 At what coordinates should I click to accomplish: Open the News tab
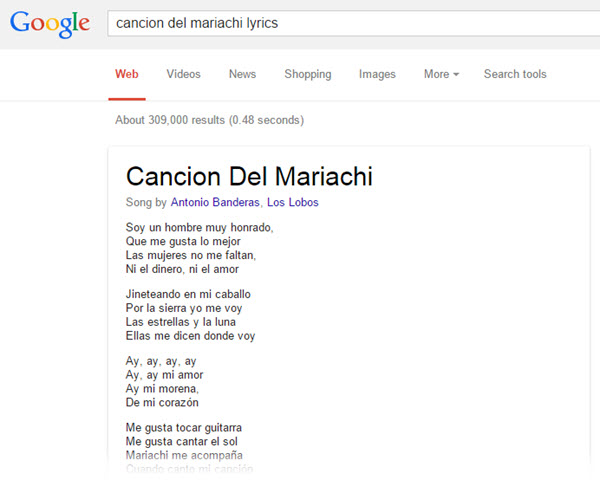(242, 74)
